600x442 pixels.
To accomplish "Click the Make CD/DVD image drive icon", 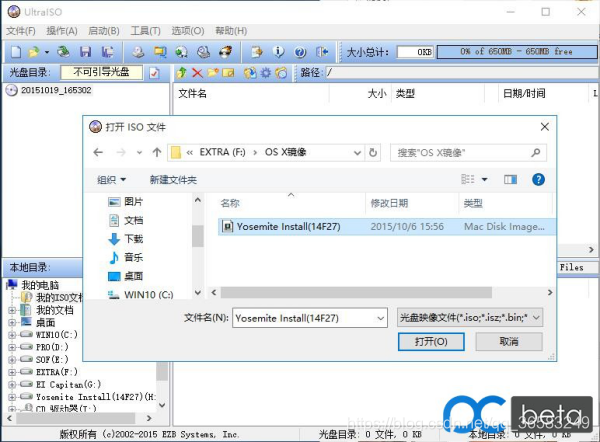I will click(x=139, y=52).
